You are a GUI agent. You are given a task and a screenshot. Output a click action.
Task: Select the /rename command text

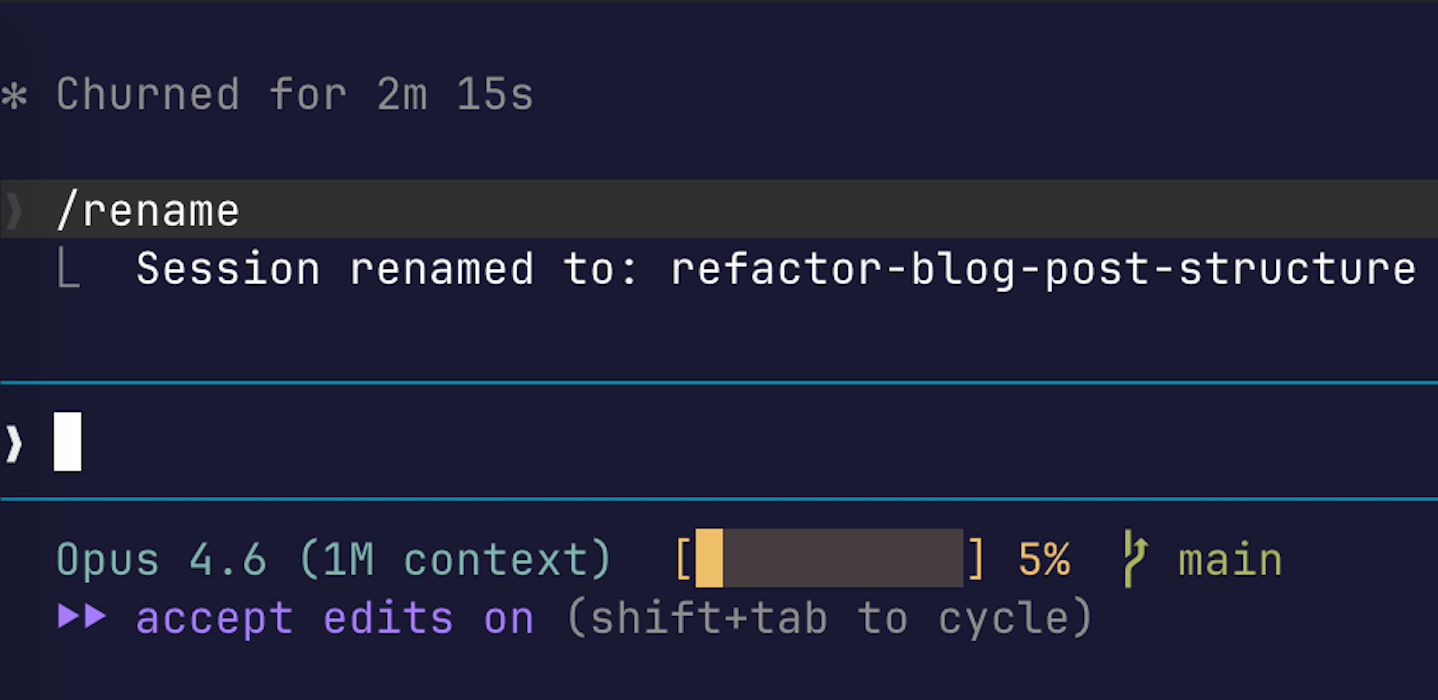coord(148,211)
